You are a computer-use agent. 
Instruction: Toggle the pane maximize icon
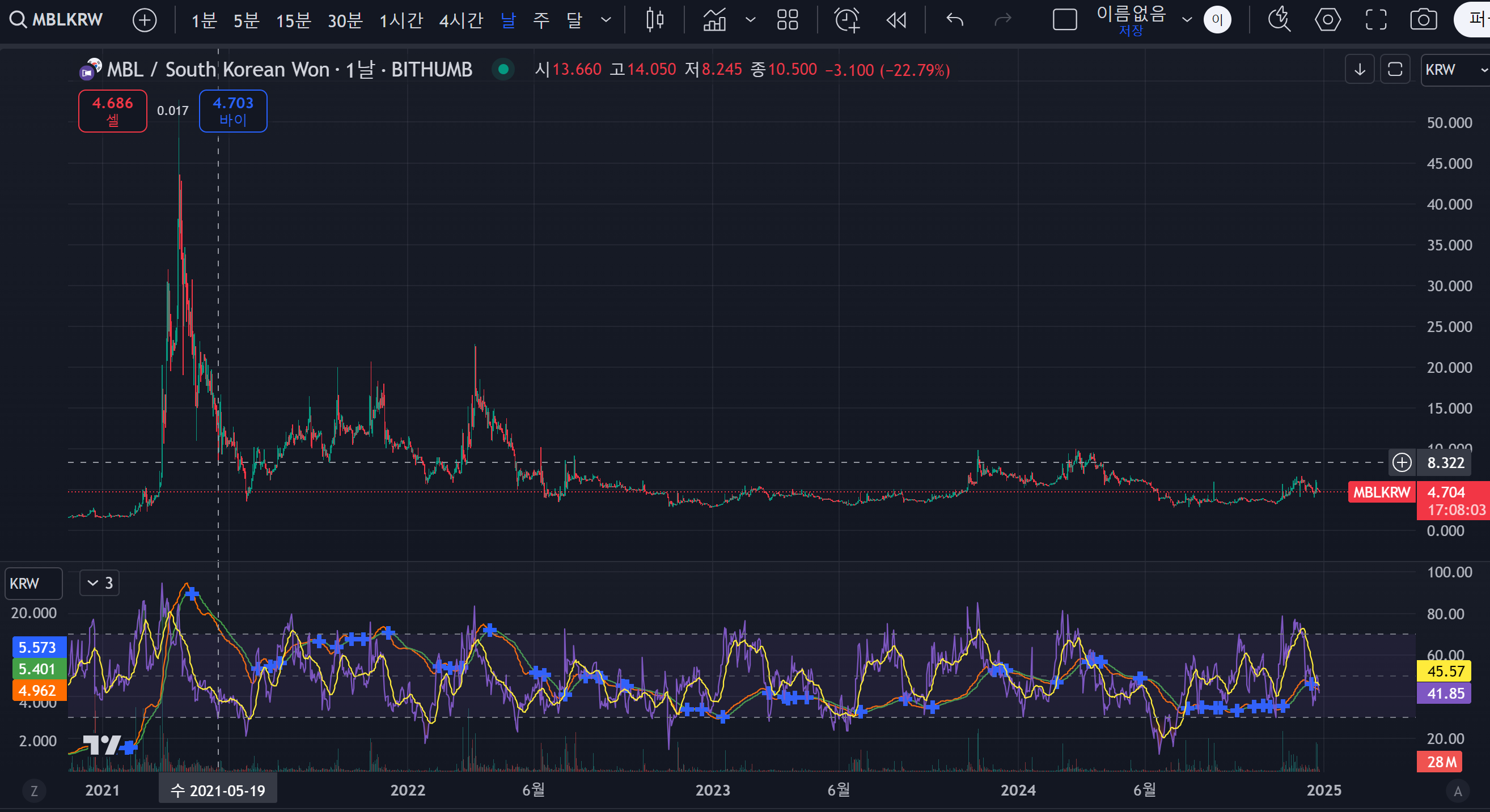(x=1395, y=70)
